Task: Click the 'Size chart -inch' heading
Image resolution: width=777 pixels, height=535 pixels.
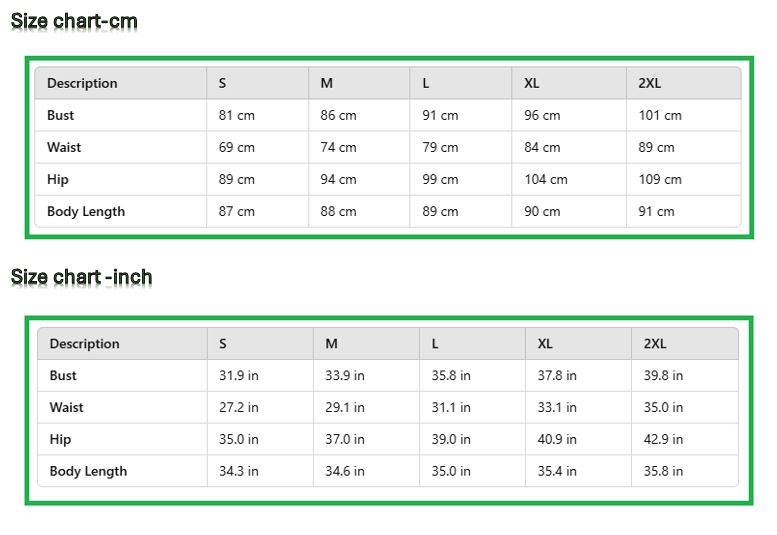Action: 81,277
